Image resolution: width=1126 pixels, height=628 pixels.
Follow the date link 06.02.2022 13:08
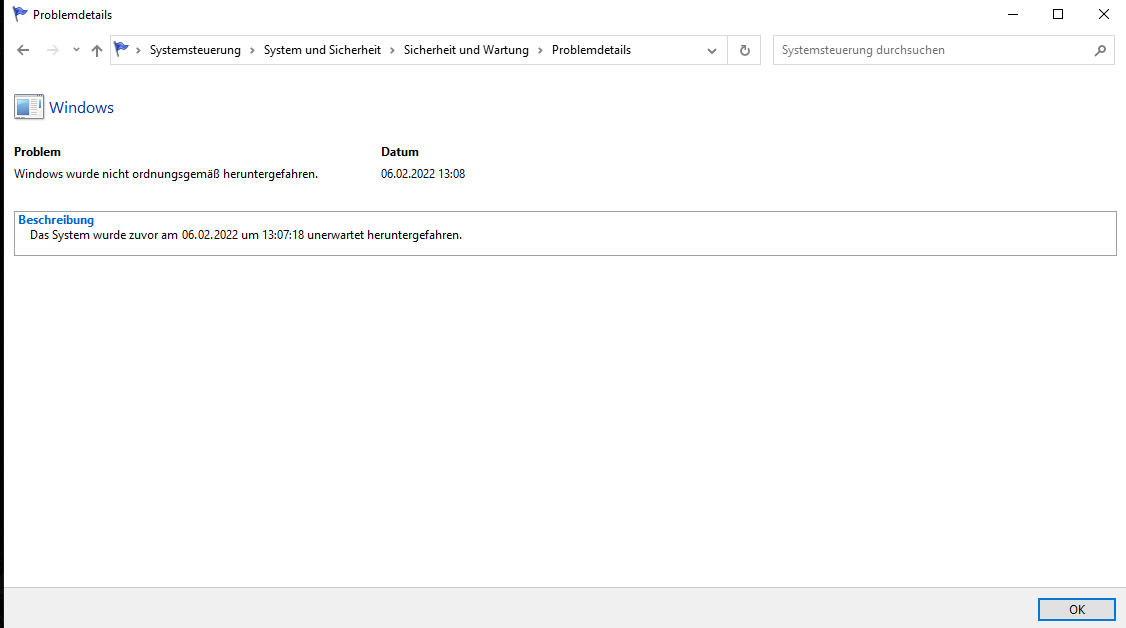423,173
